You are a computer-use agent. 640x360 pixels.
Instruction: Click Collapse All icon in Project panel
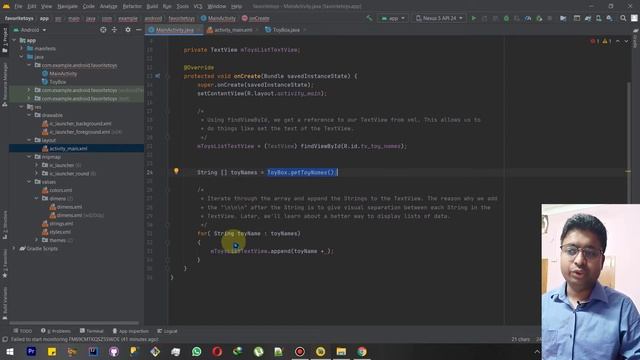tap(114, 30)
